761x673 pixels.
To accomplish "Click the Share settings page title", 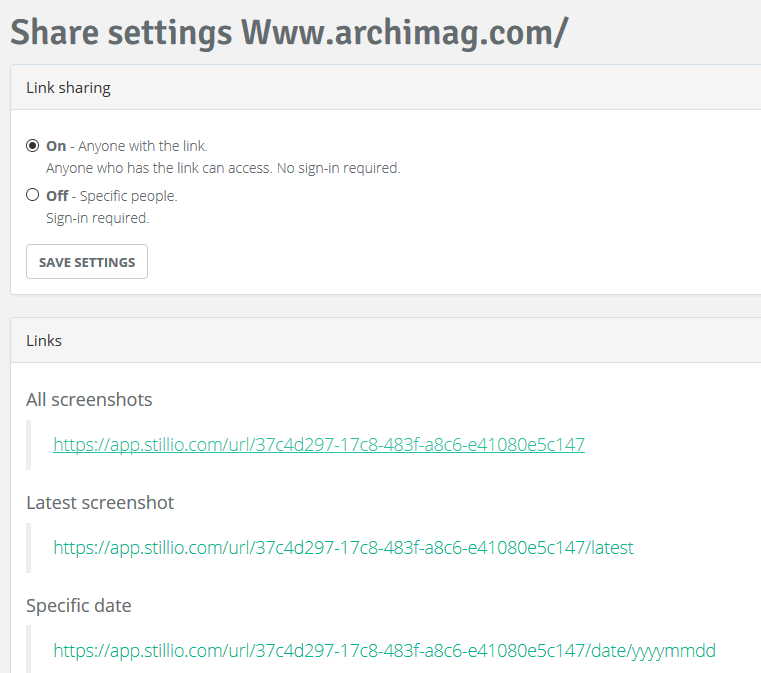I will (289, 33).
